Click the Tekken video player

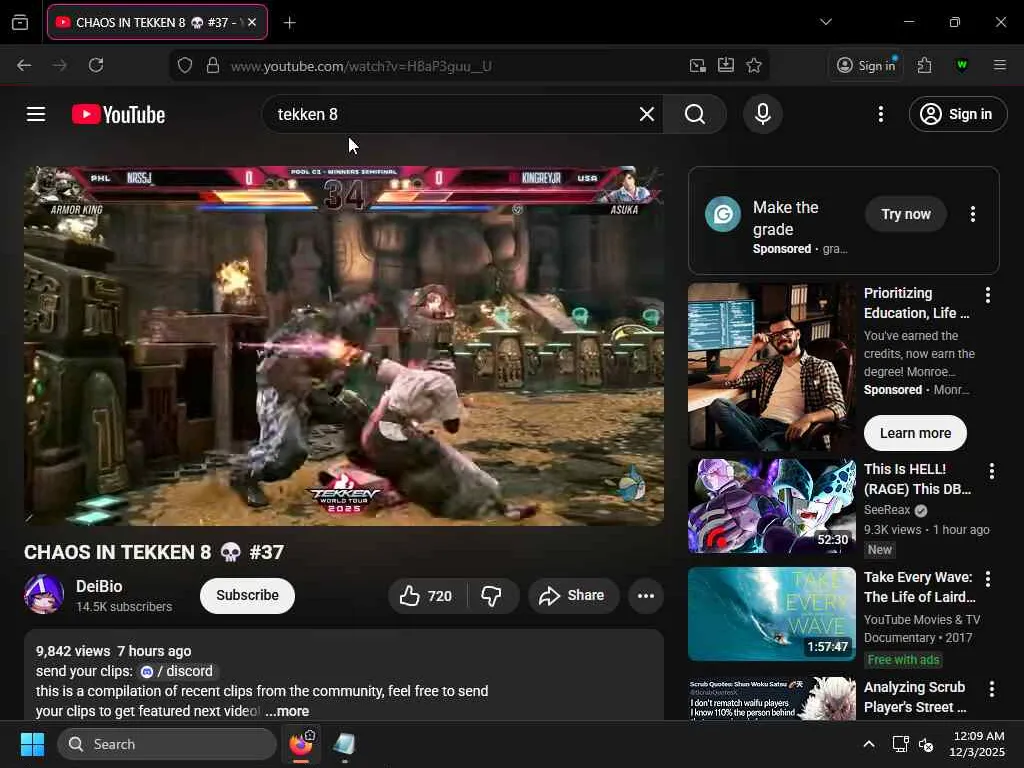(x=344, y=346)
